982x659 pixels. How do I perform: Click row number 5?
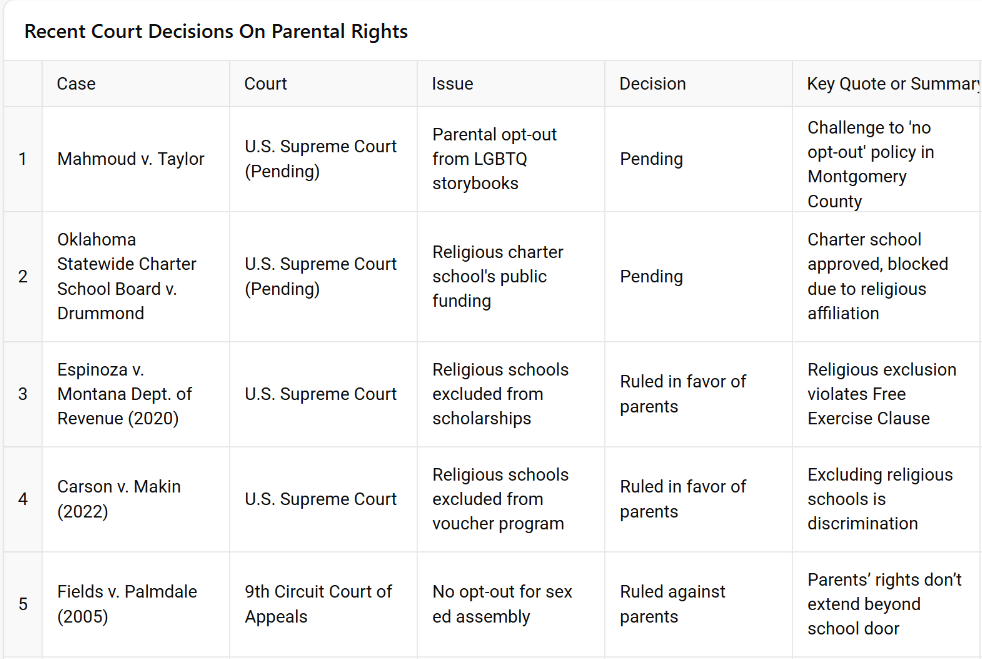pos(23,604)
